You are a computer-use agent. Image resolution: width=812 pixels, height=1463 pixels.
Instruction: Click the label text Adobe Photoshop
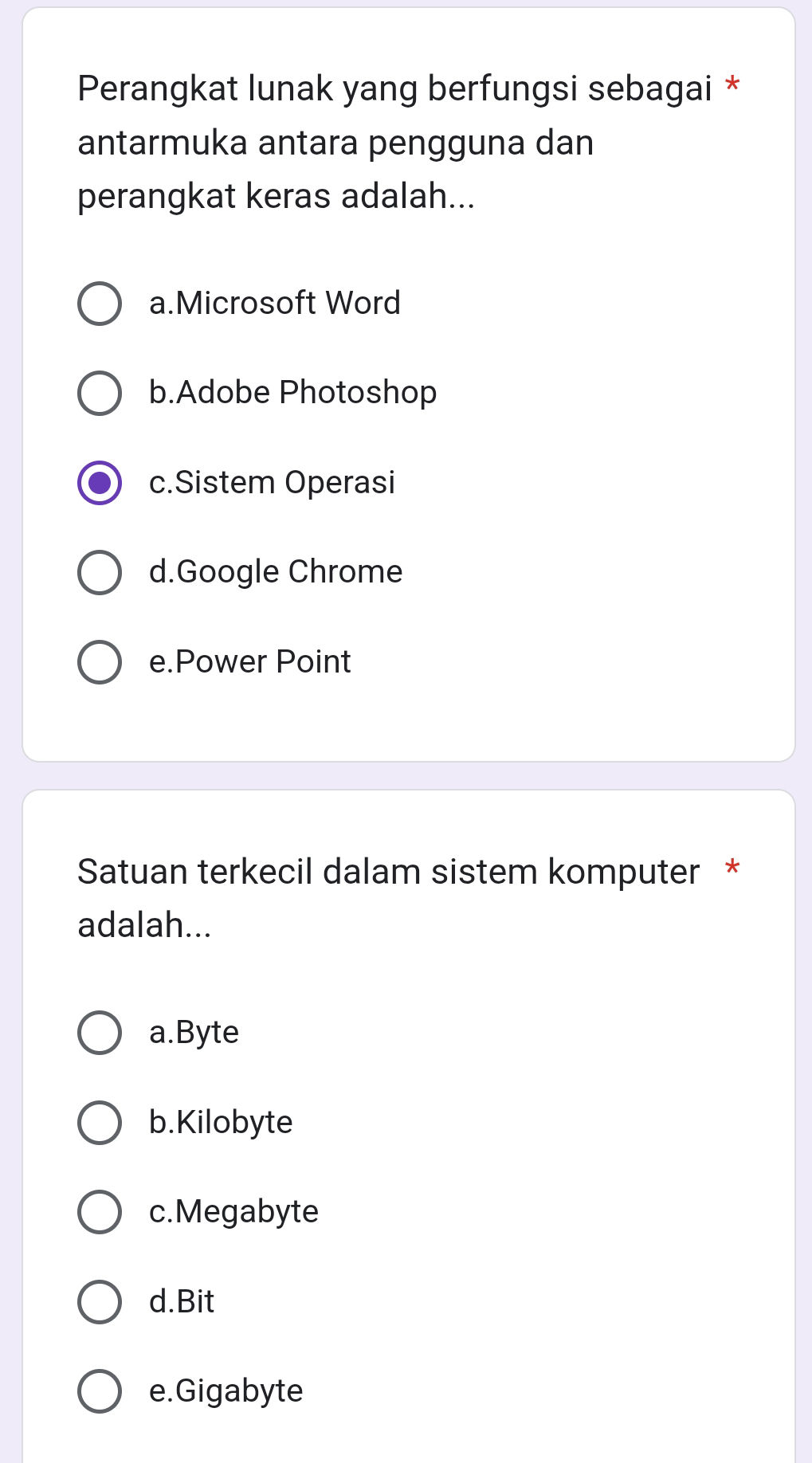[292, 392]
